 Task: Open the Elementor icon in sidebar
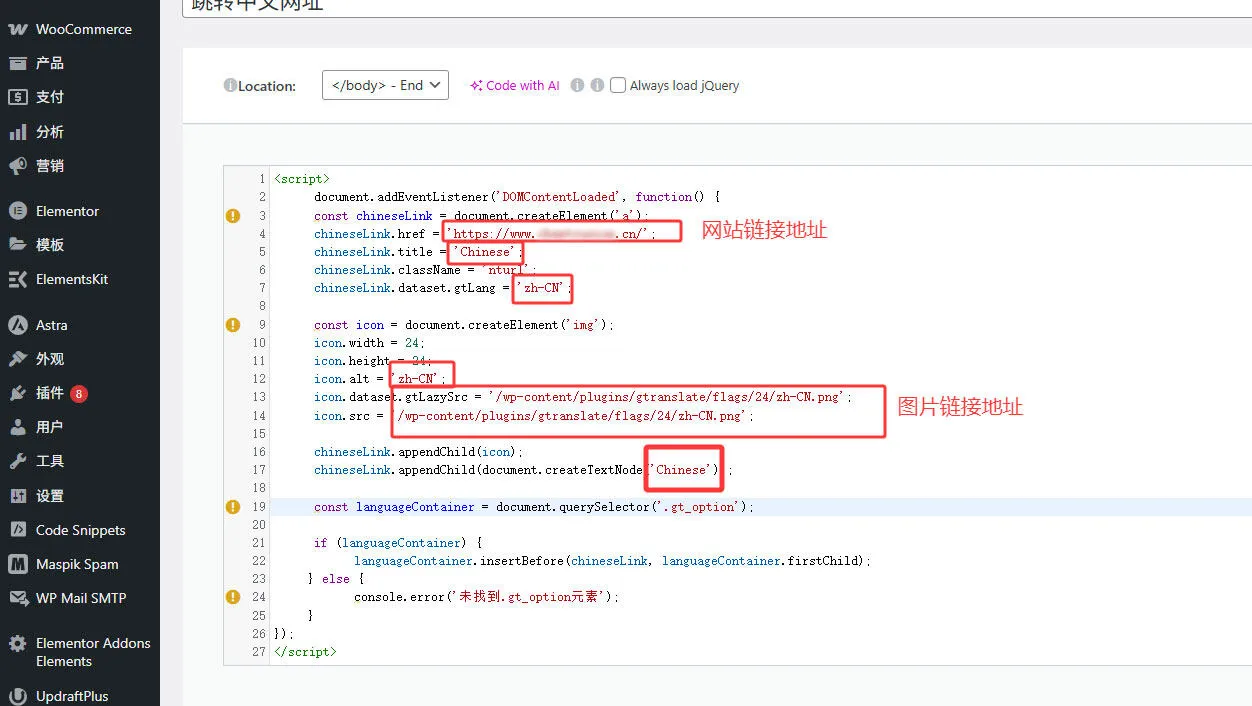point(18,211)
